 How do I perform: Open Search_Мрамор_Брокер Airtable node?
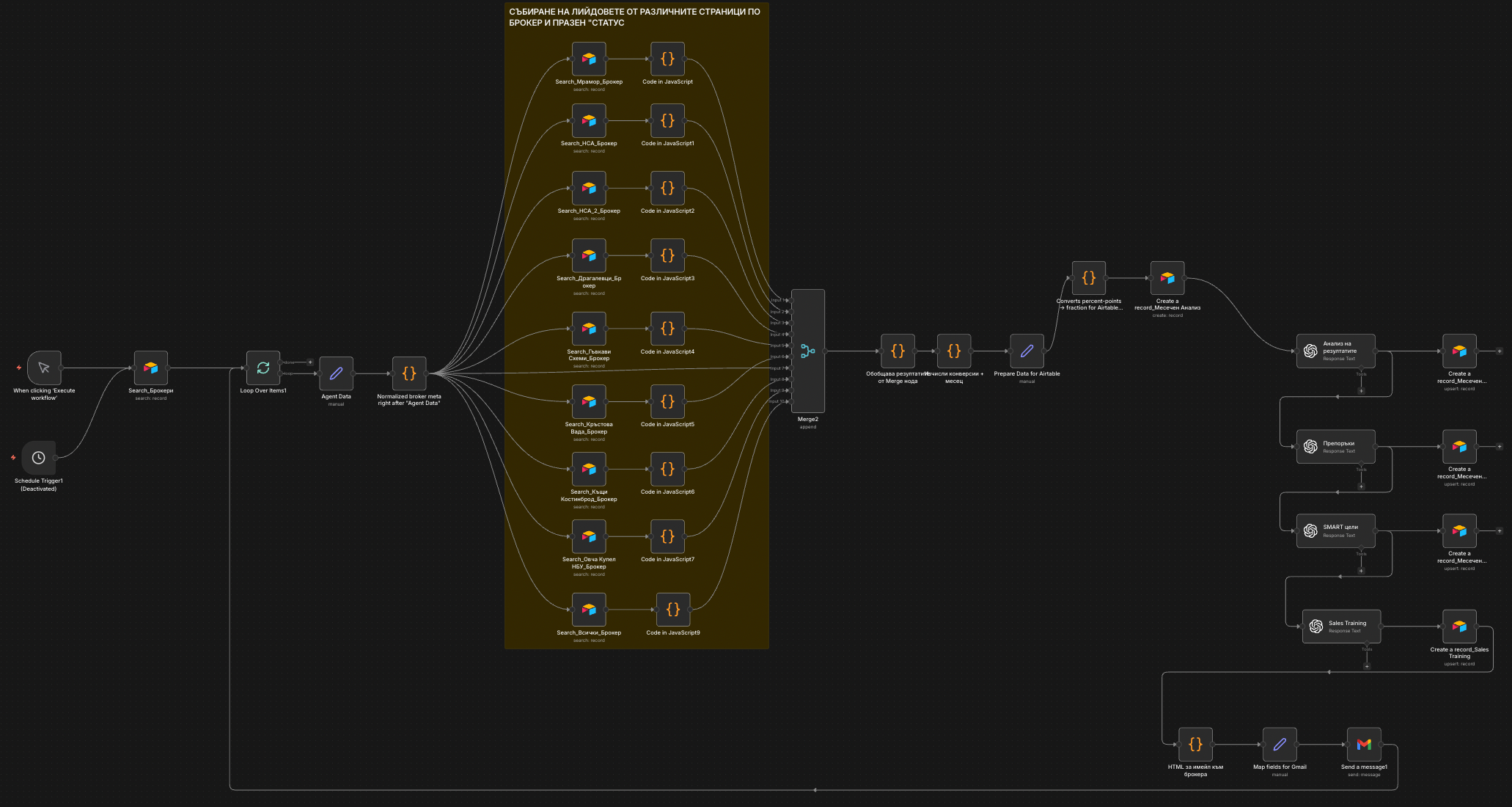589,59
